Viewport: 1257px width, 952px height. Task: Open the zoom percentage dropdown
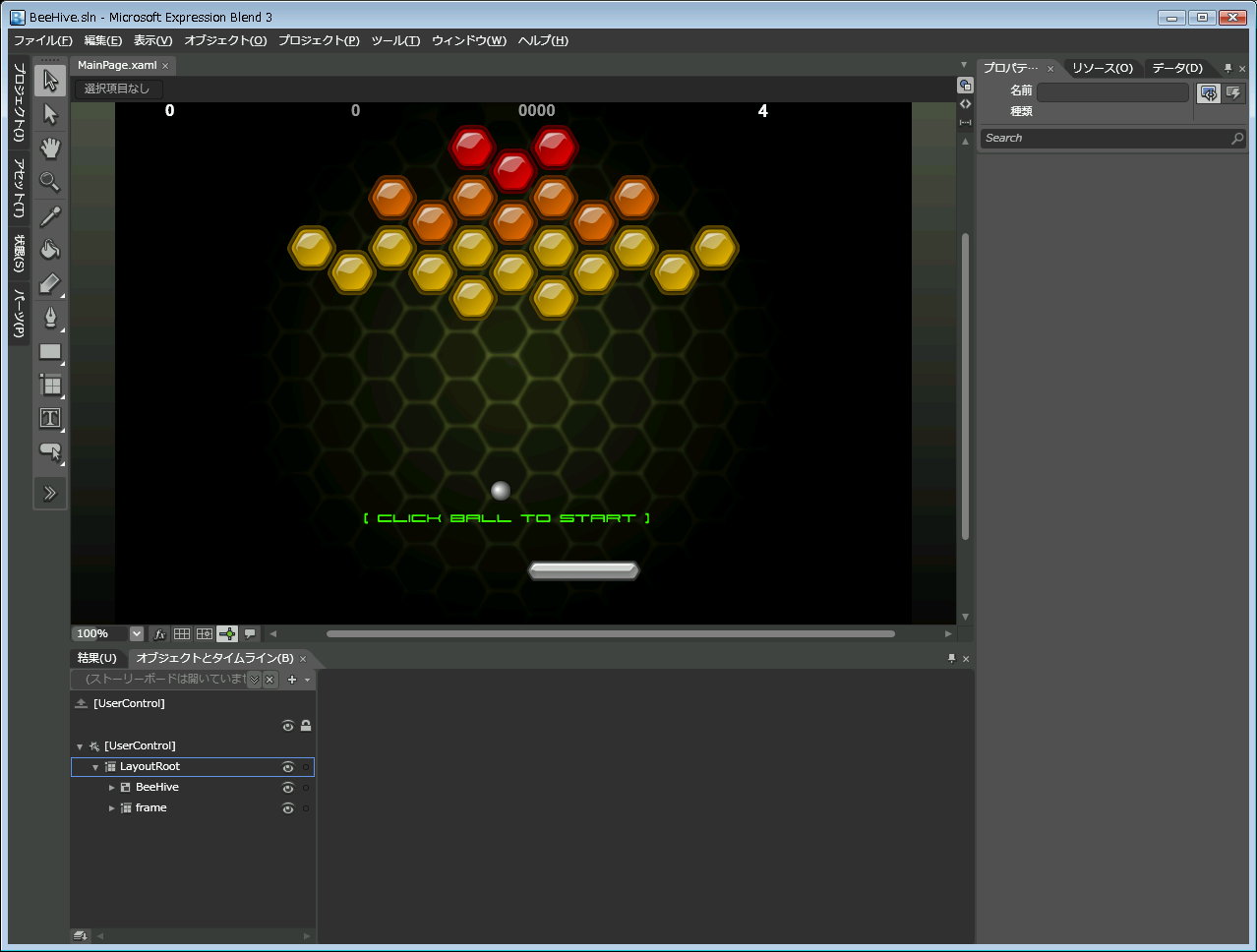(x=137, y=634)
